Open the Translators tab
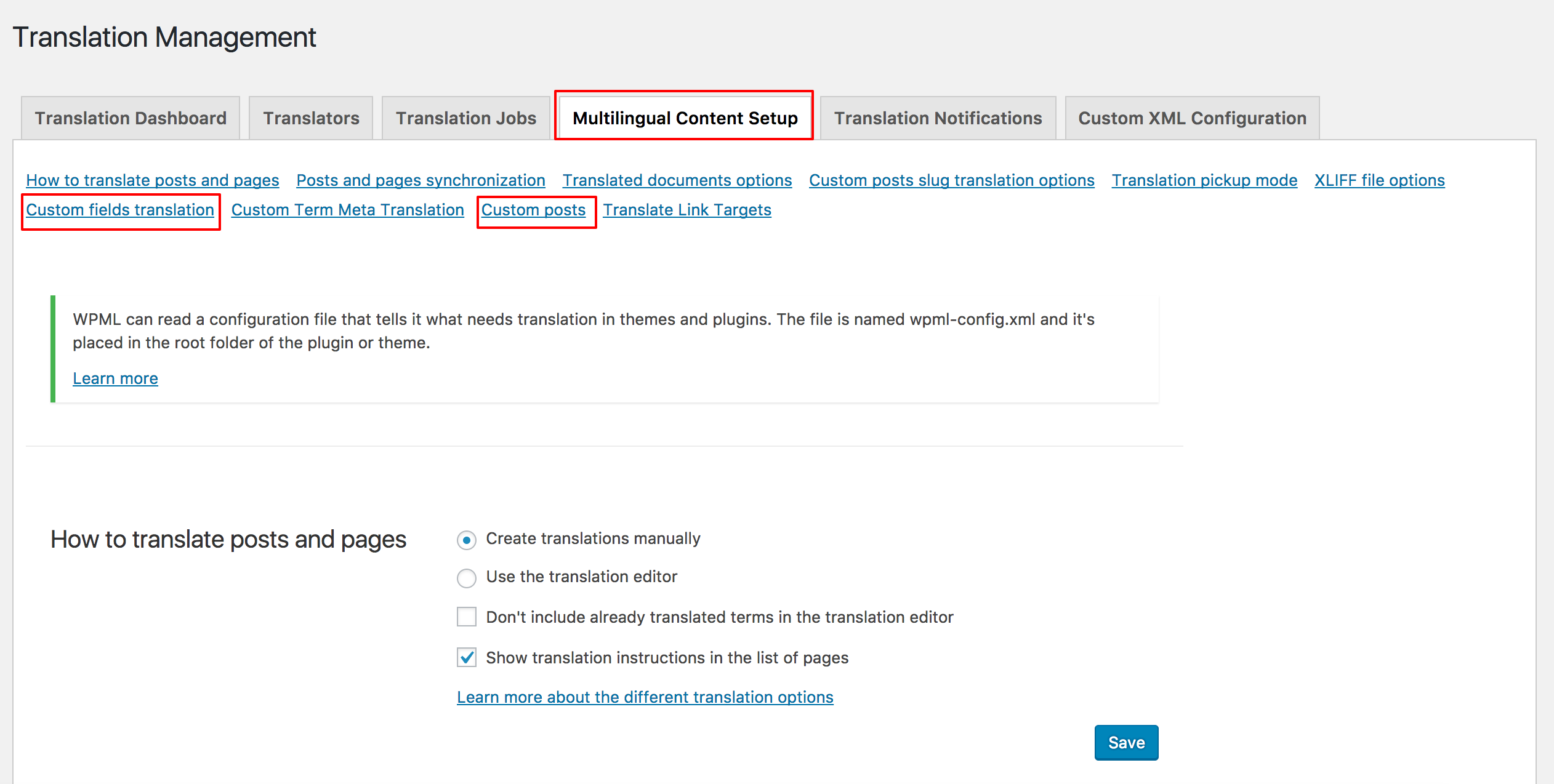The image size is (1554, 784). (x=310, y=118)
